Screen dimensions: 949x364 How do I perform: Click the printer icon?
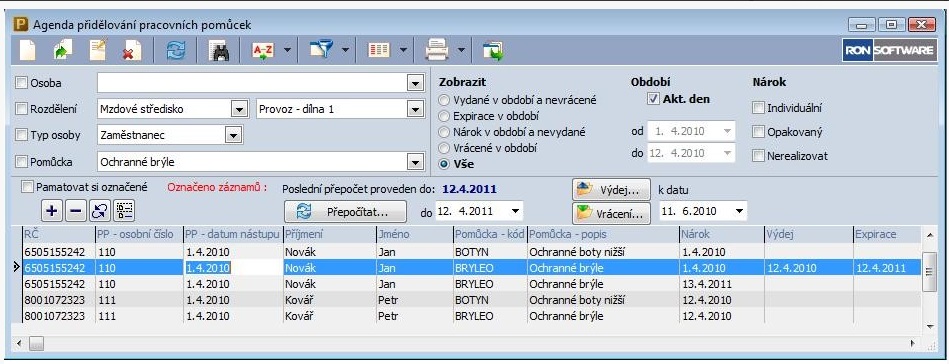[436, 51]
